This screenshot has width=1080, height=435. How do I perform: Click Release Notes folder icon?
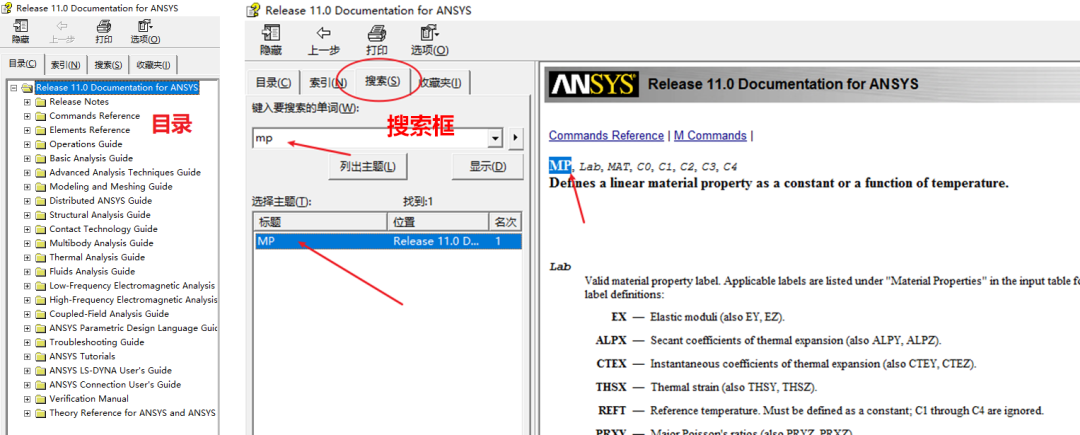(41, 102)
